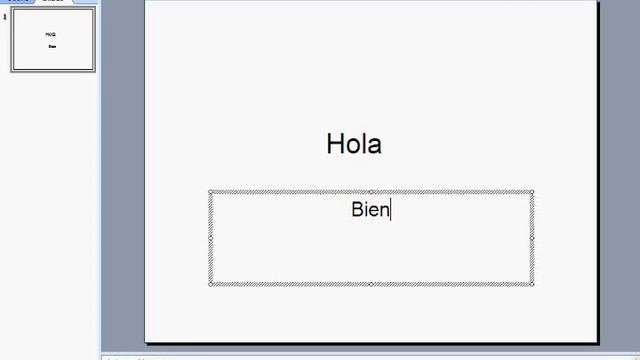Place cursor in the "Bien" text
The image size is (640, 360).
tap(371, 209)
